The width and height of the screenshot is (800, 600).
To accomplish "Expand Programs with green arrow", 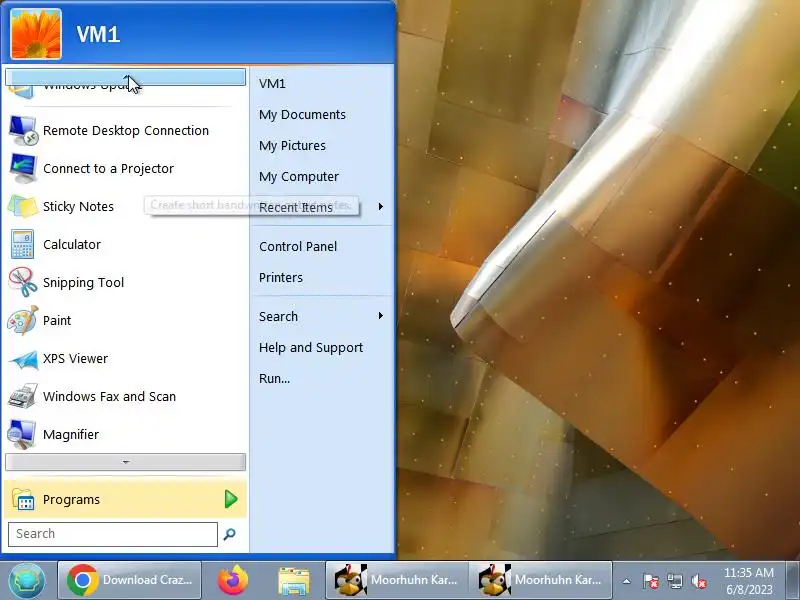I will coord(231,499).
